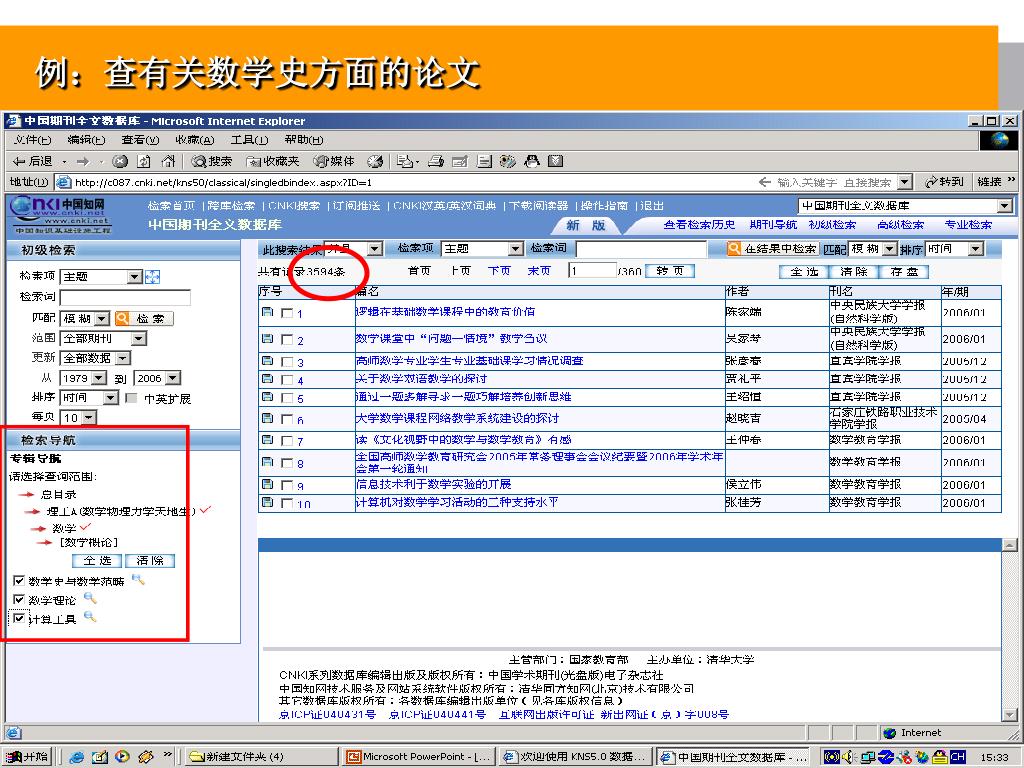
Task: Go to the home page via Home icon
Action: click(168, 161)
